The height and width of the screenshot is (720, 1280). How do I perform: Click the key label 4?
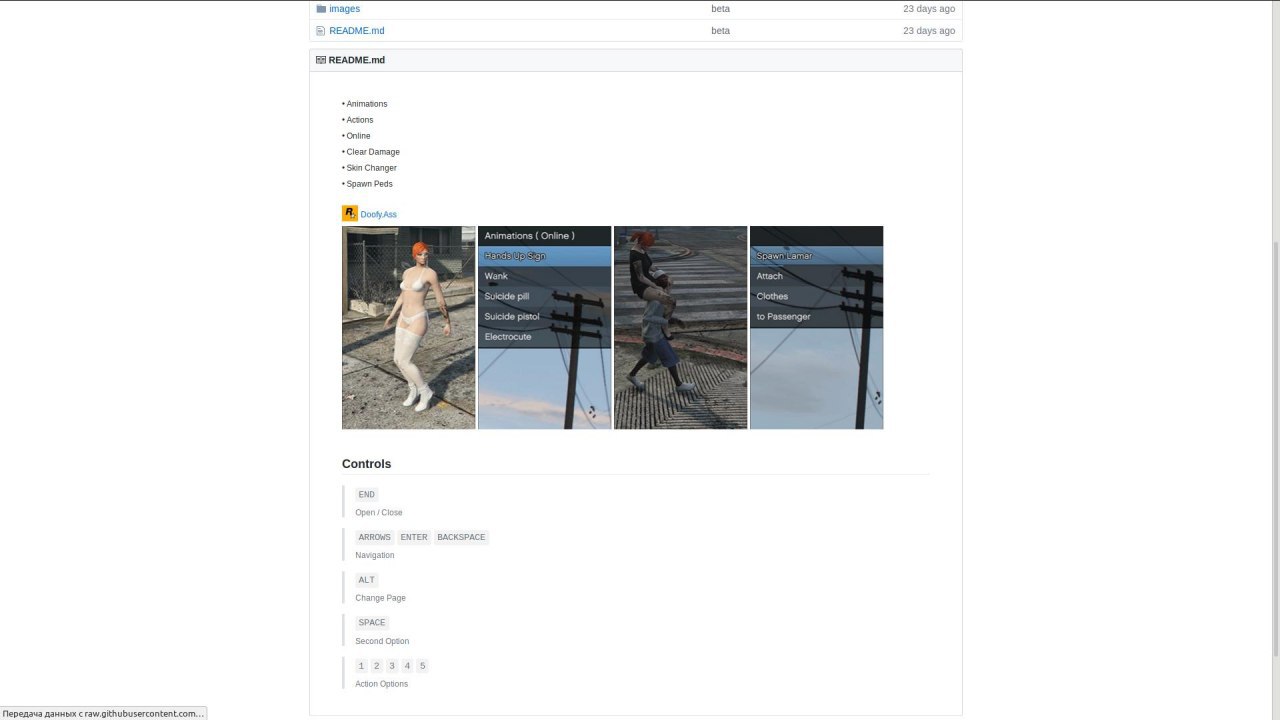coord(407,666)
